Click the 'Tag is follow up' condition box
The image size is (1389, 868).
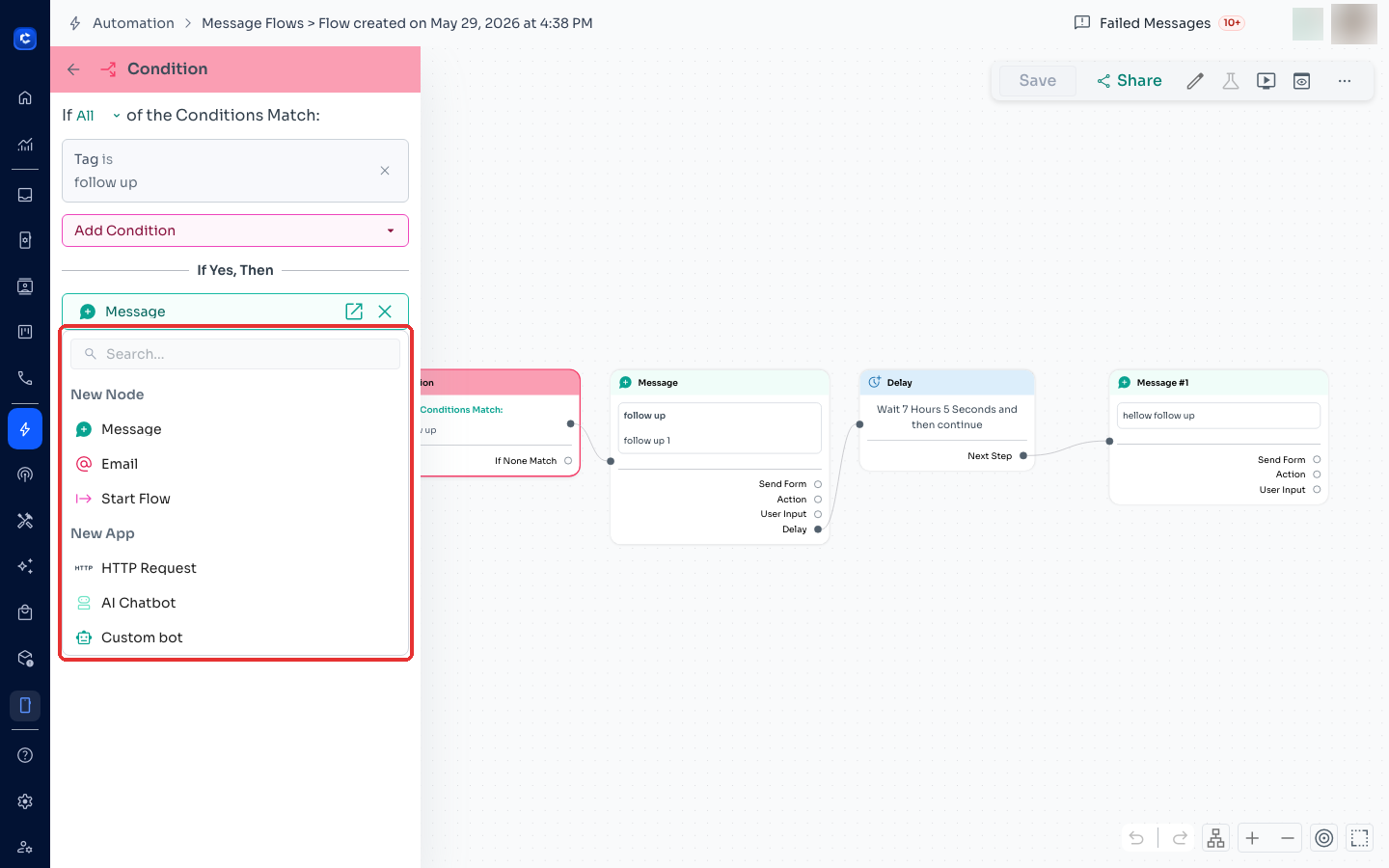click(235, 171)
